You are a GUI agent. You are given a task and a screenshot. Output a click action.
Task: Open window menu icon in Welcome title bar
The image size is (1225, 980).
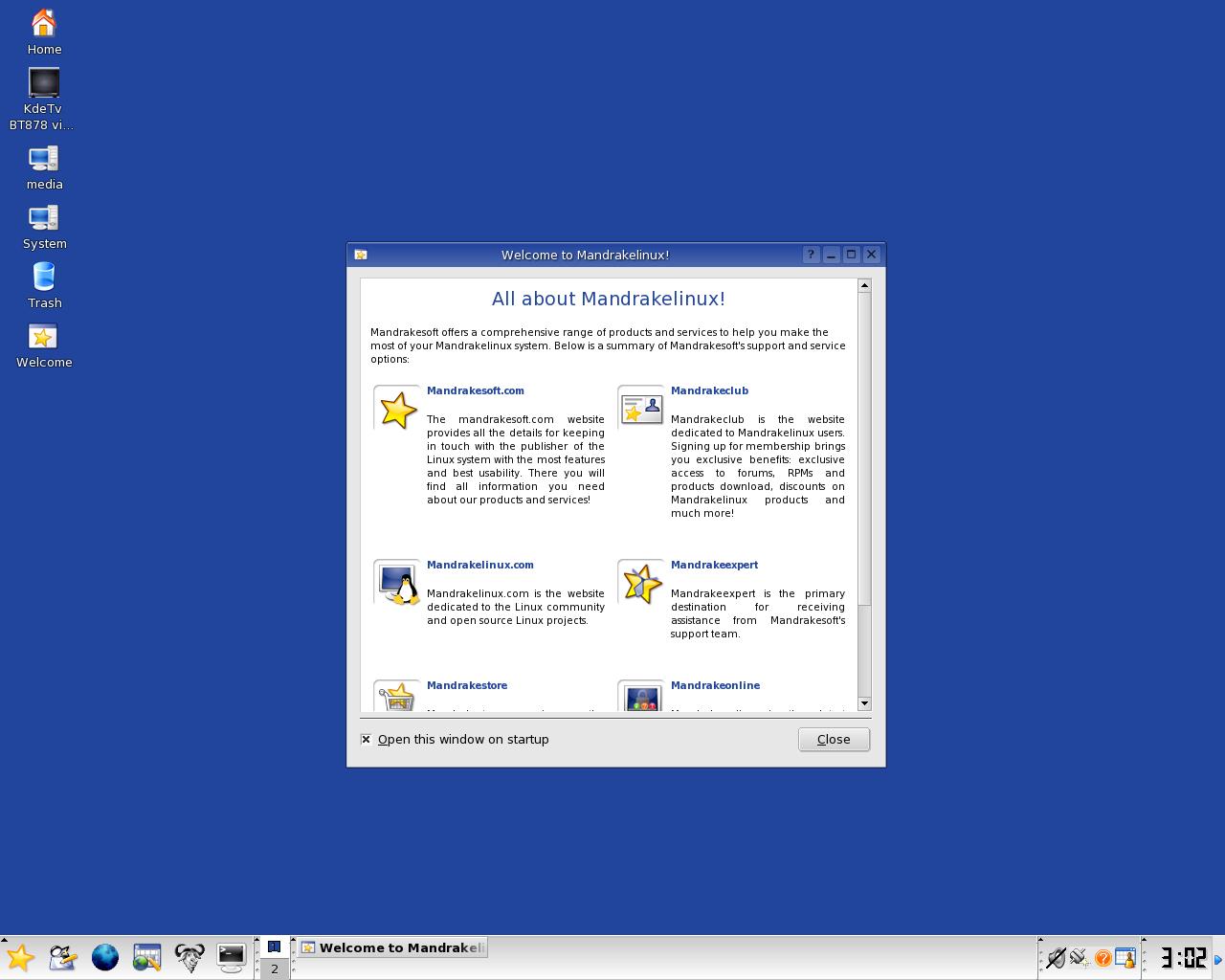point(361,255)
